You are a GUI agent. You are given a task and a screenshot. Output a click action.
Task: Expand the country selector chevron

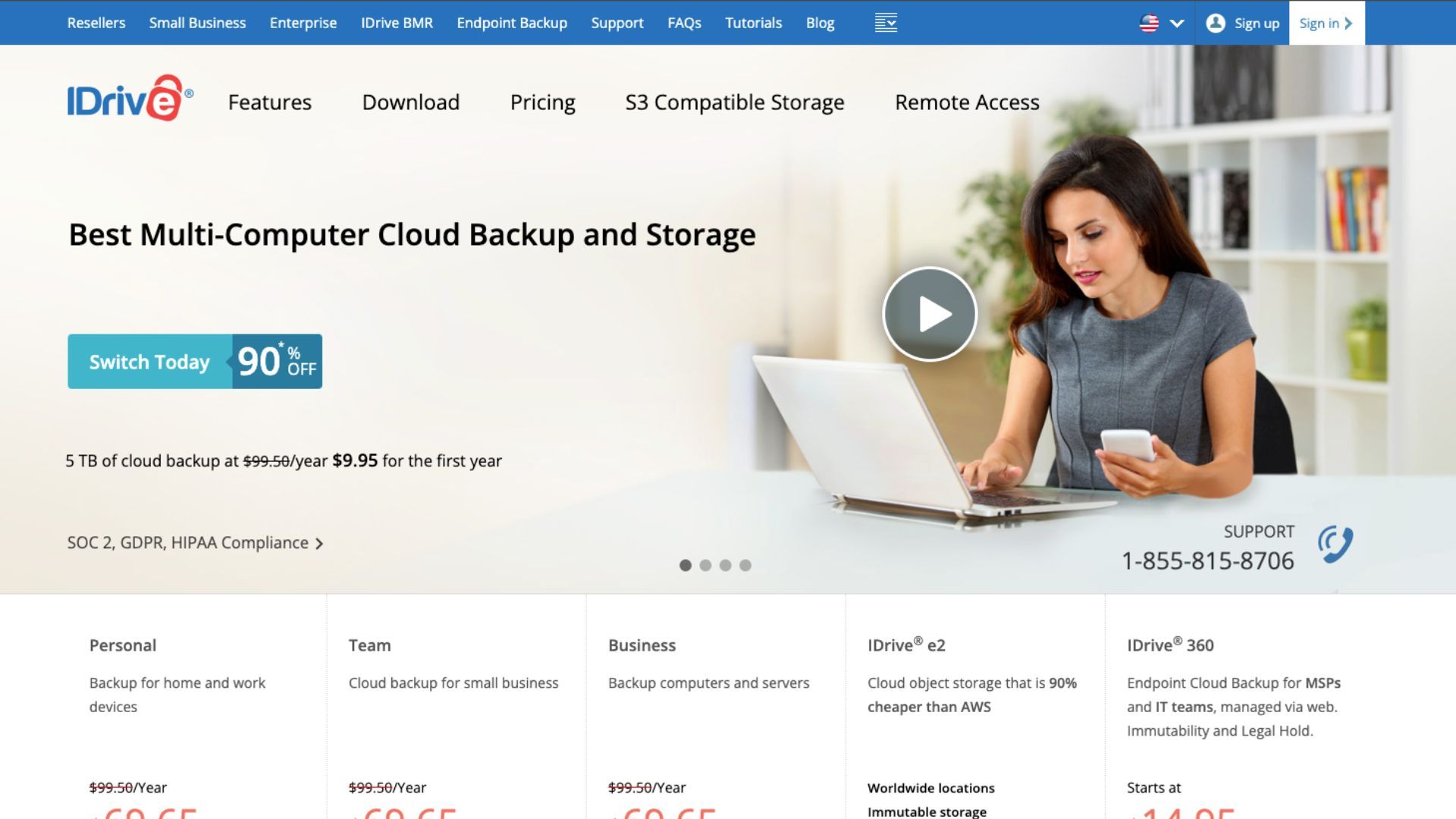coord(1177,23)
